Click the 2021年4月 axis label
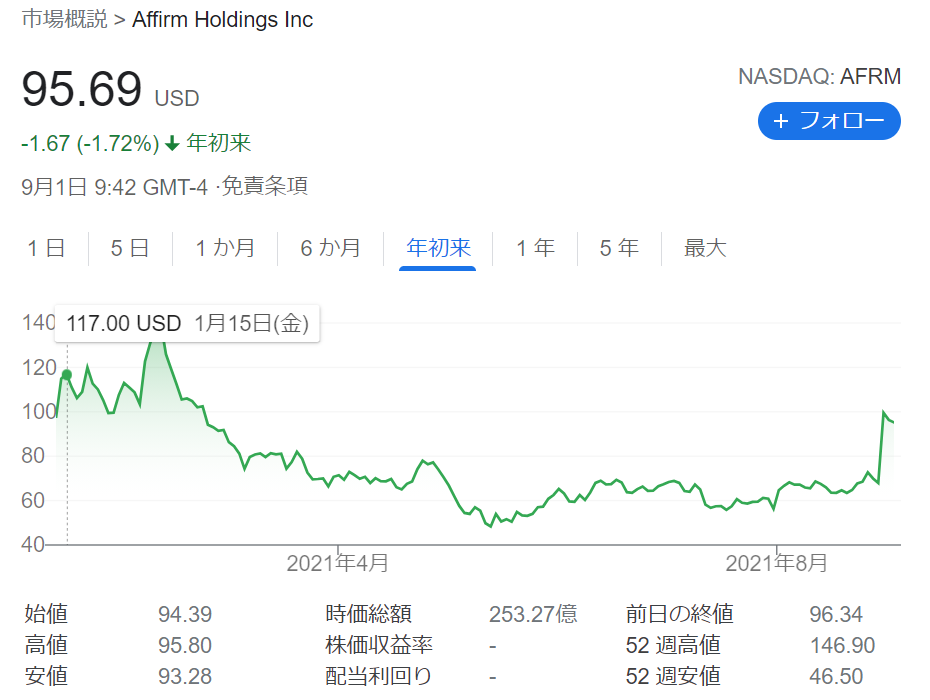This screenshot has width=930, height=700. [337, 563]
